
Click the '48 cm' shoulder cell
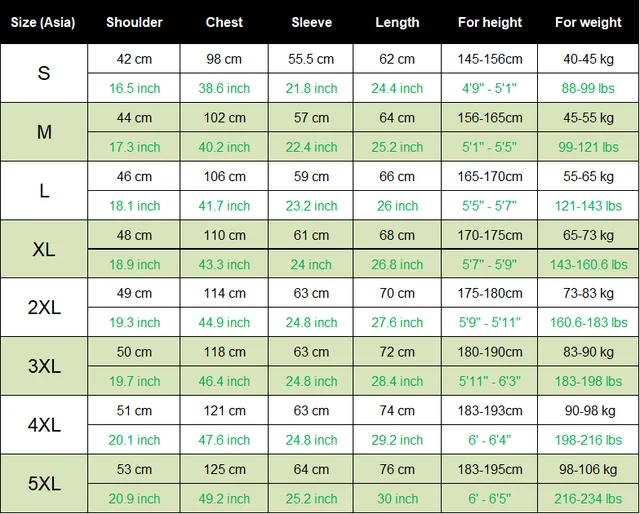[x=134, y=235]
